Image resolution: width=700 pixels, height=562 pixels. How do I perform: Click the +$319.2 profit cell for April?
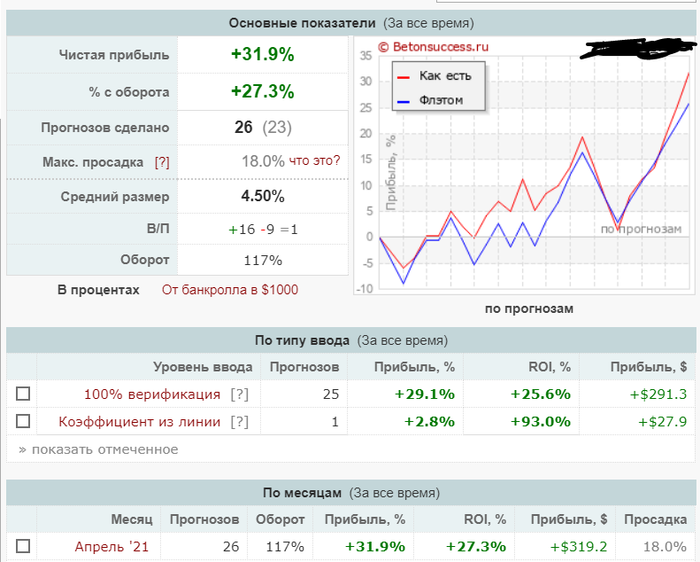point(579,546)
